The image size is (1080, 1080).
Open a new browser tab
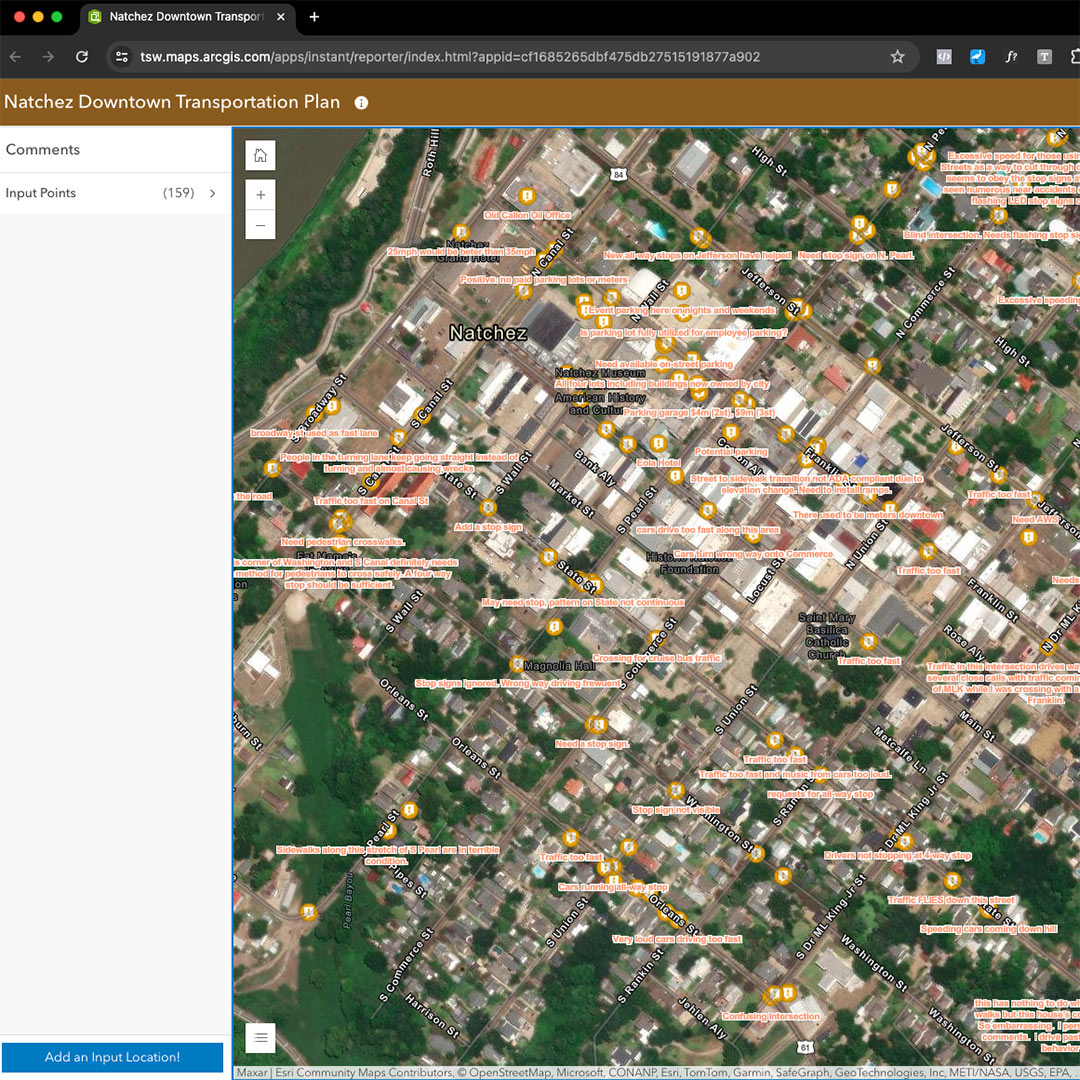[x=314, y=17]
